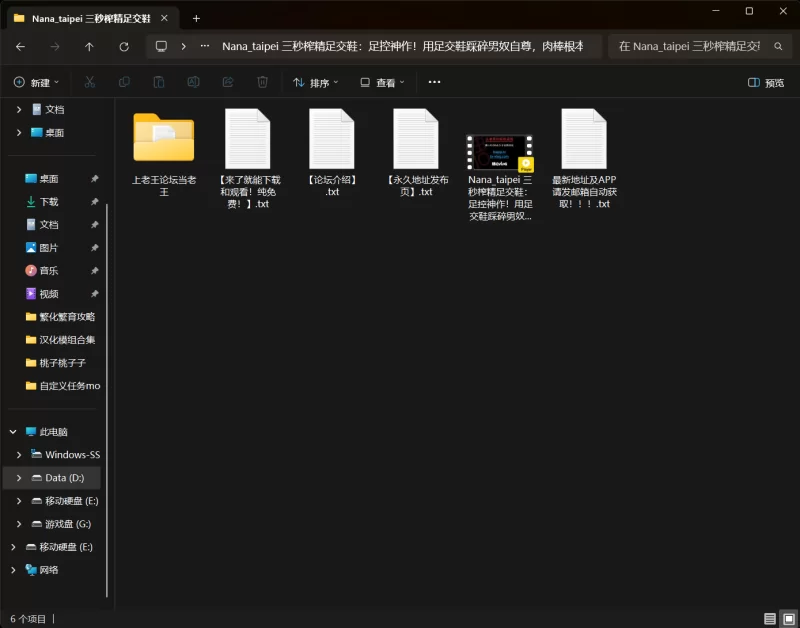
Task: Click the Rename icon in toolbar
Action: [x=193, y=82]
